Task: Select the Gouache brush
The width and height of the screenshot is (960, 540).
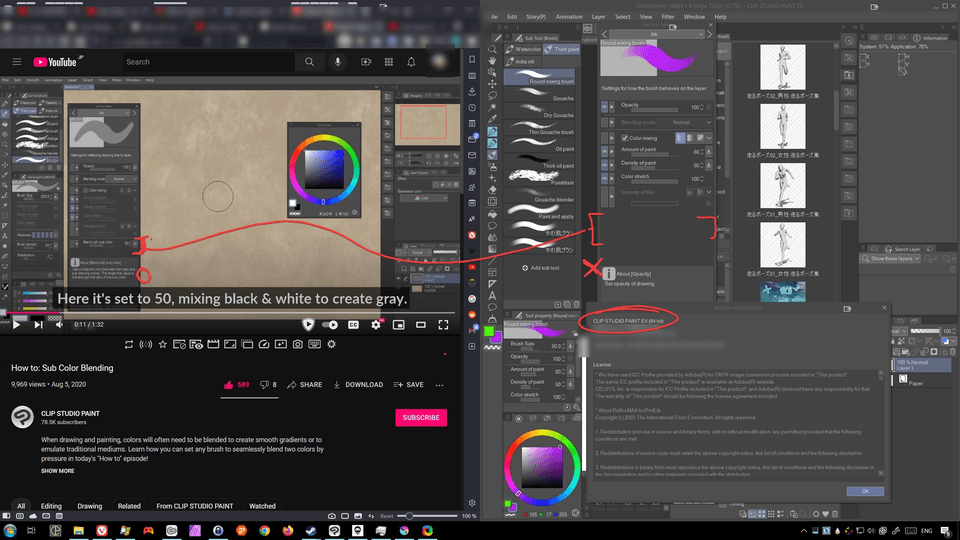Action: click(x=541, y=94)
